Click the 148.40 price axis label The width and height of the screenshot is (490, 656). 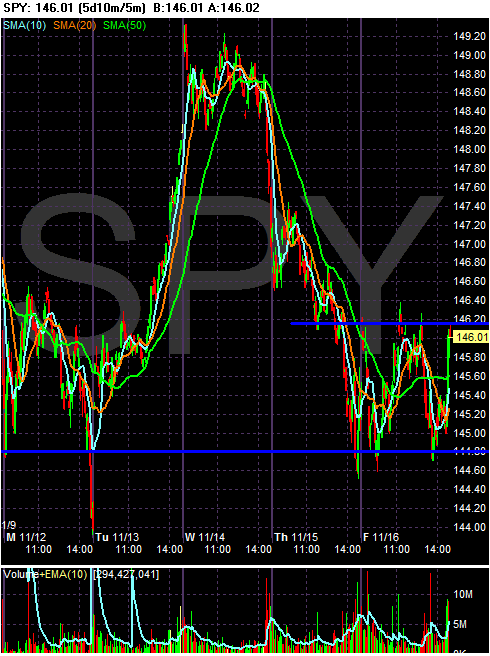tap(469, 112)
